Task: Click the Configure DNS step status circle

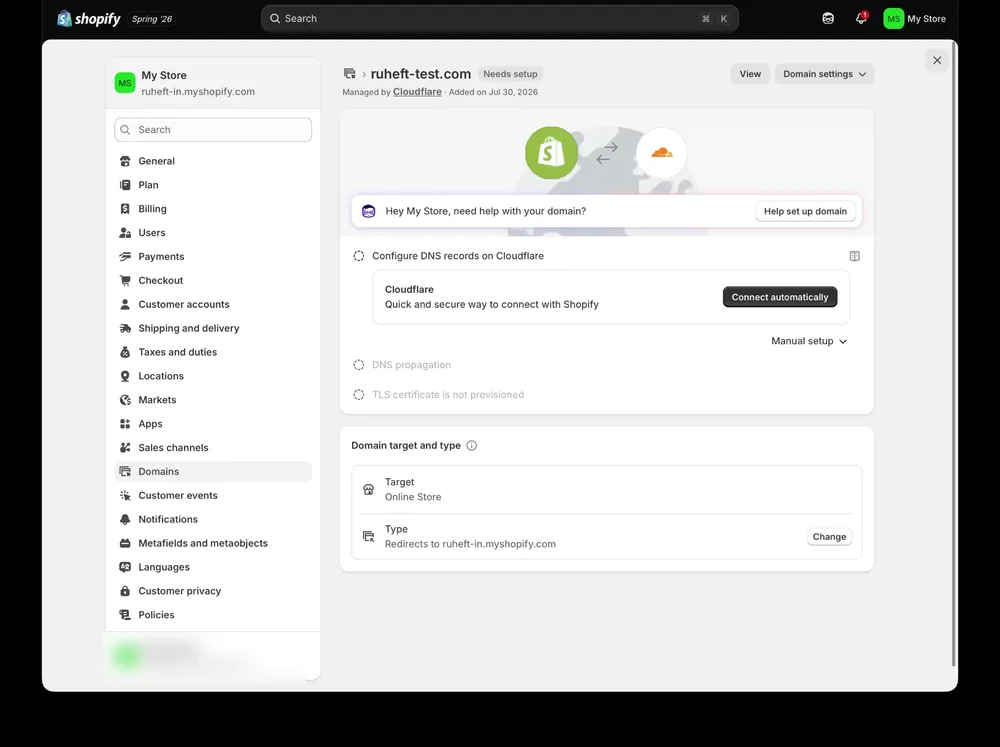Action: (x=358, y=256)
